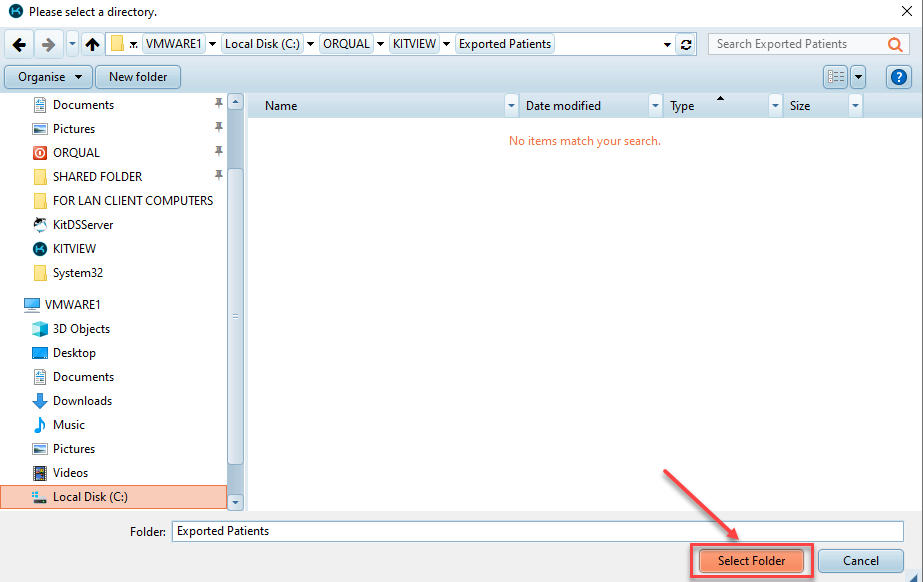Jump to ORQUAL in the address bar

(x=347, y=44)
